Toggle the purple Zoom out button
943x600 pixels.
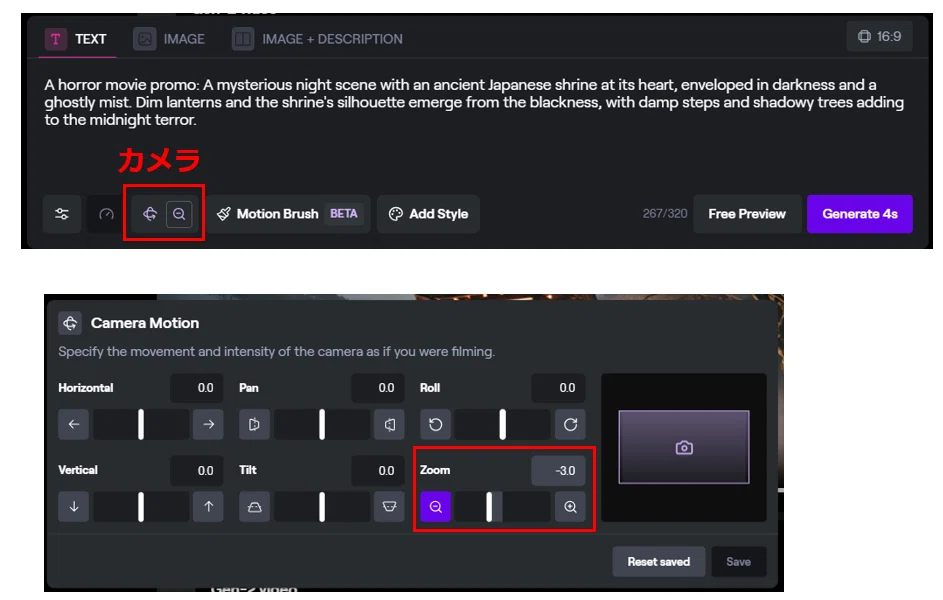tap(435, 507)
